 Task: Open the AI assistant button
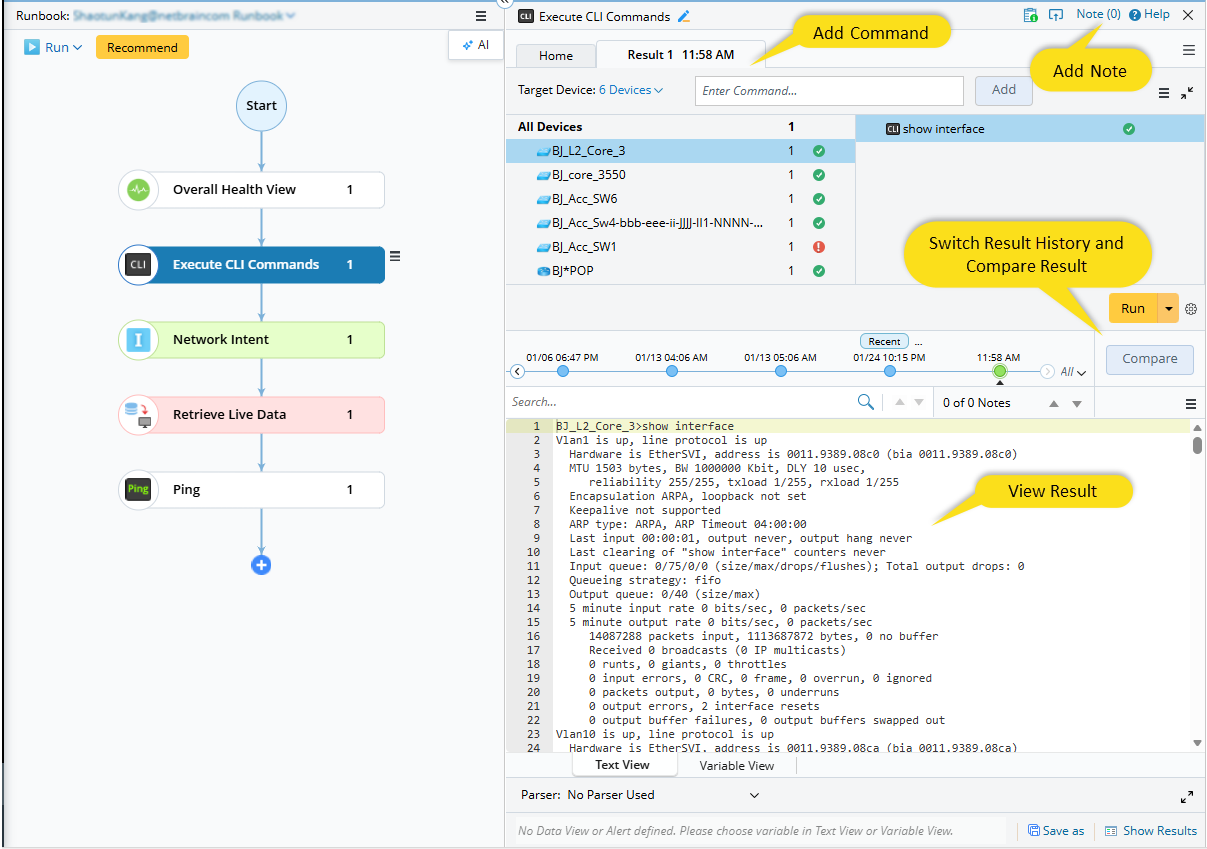pos(475,45)
